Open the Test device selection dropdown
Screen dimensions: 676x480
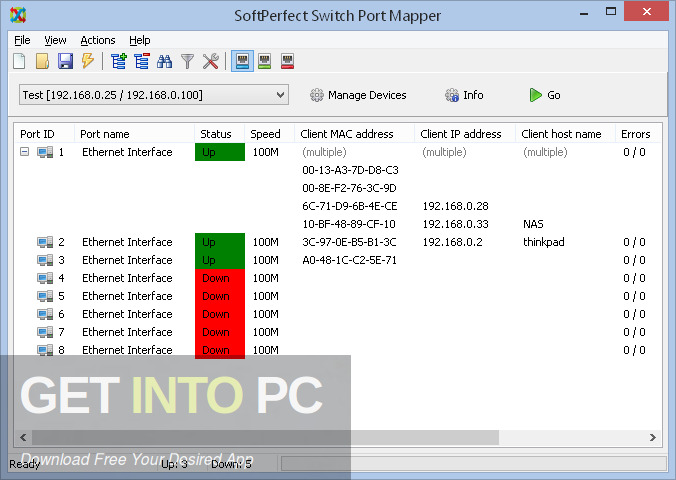(x=154, y=95)
